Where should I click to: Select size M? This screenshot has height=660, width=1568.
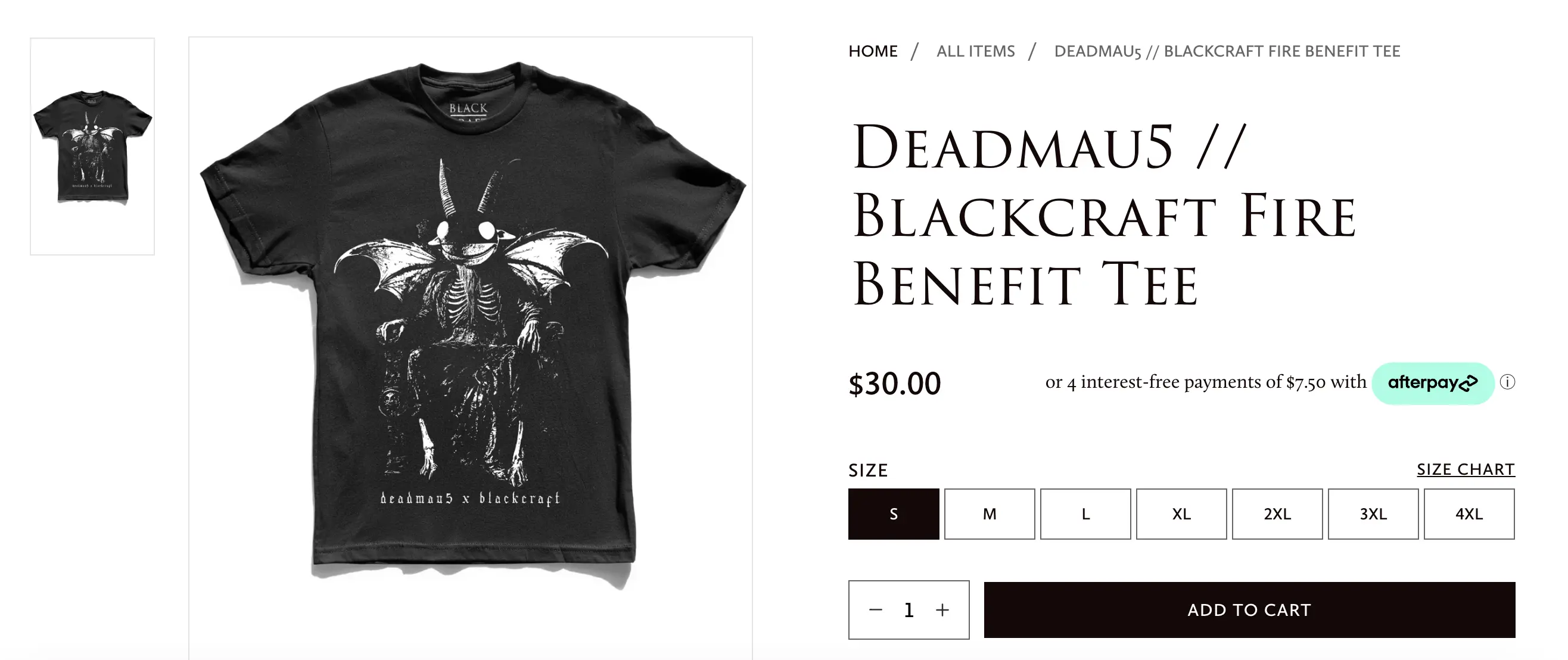coord(990,514)
